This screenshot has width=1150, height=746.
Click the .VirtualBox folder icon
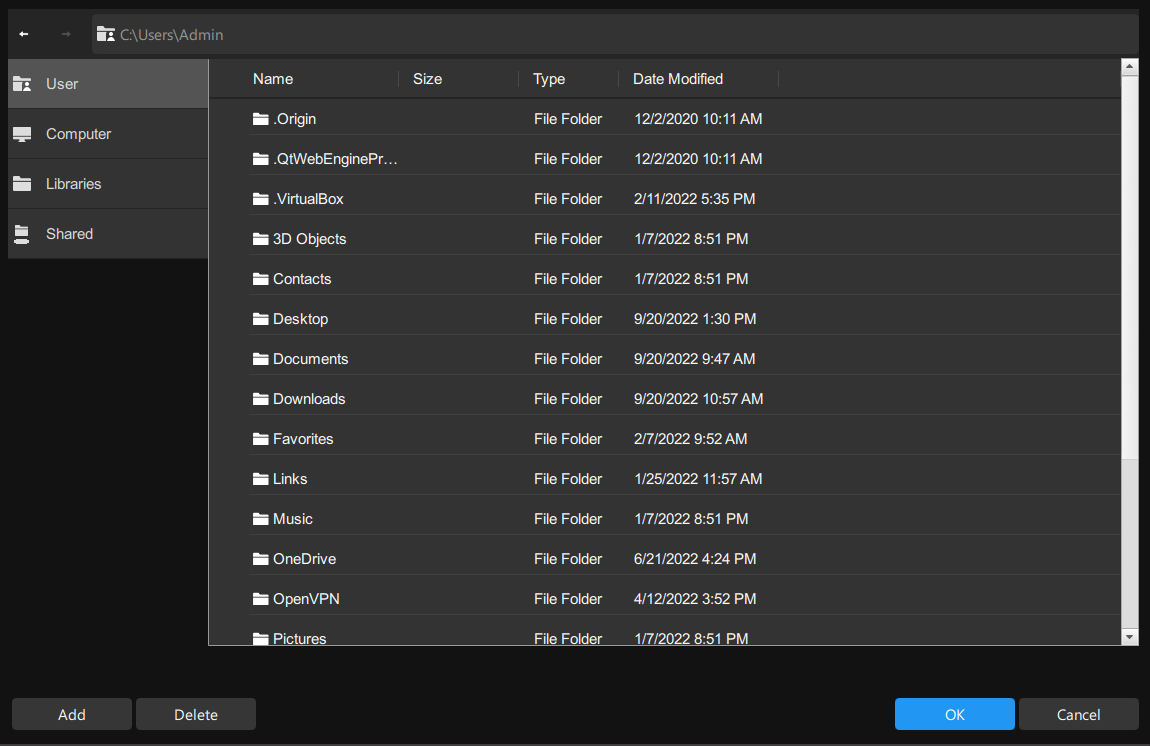coord(261,199)
